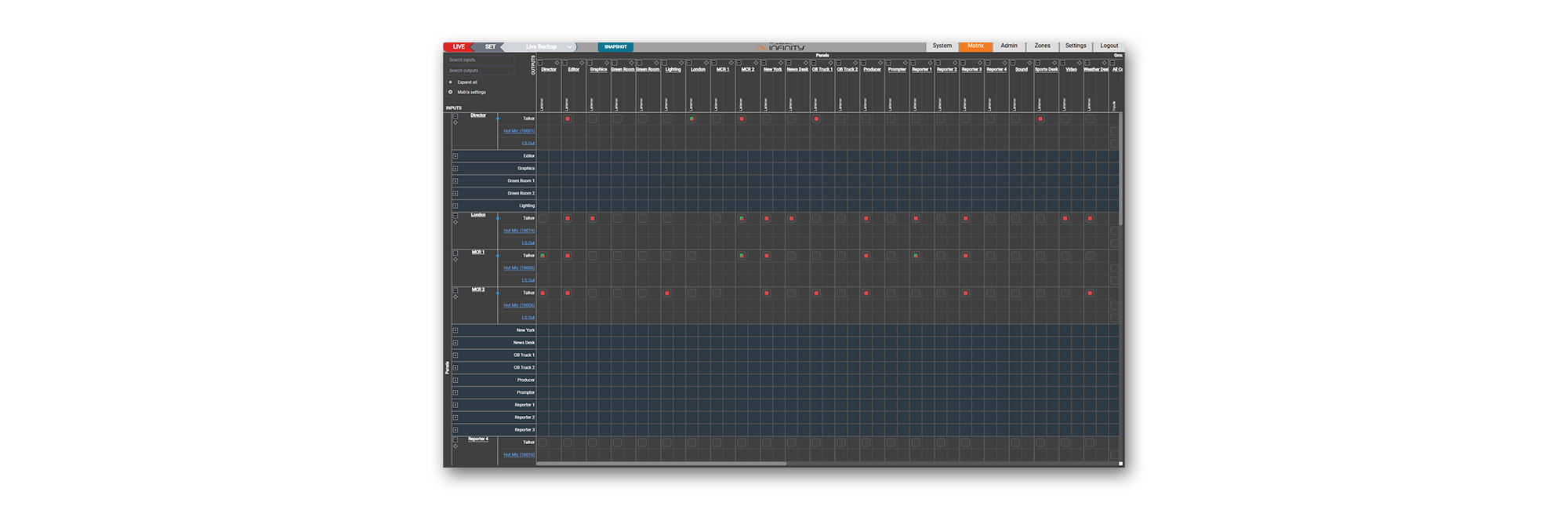Click the diamond icon on Video output column
Image resolution: width=1568 pixels, height=510 pixels.
point(1080,63)
